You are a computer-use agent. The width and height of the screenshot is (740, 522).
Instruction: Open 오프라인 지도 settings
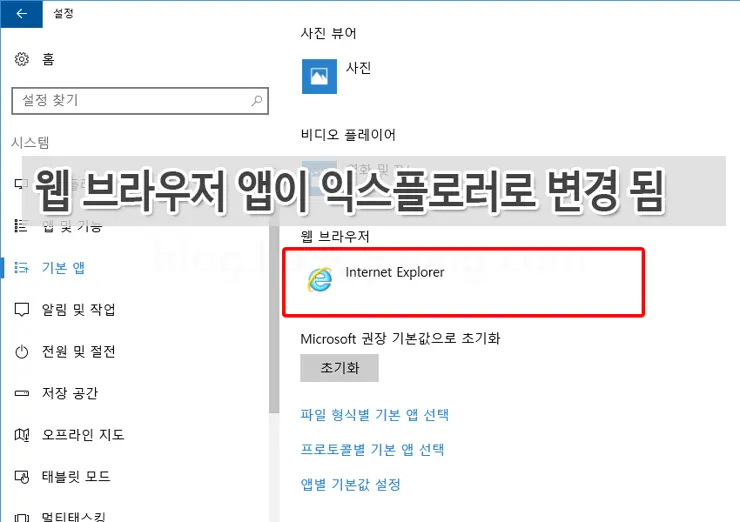(x=83, y=434)
